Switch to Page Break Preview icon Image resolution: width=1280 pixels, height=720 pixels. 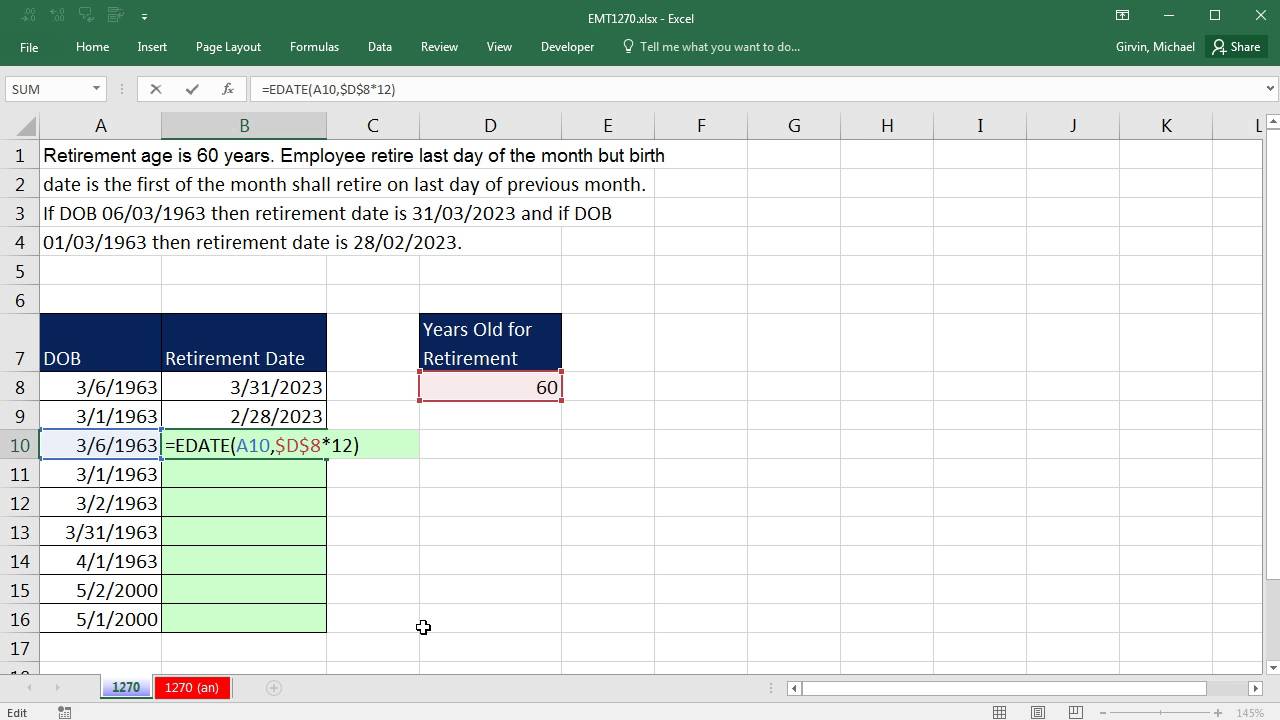(x=1075, y=712)
